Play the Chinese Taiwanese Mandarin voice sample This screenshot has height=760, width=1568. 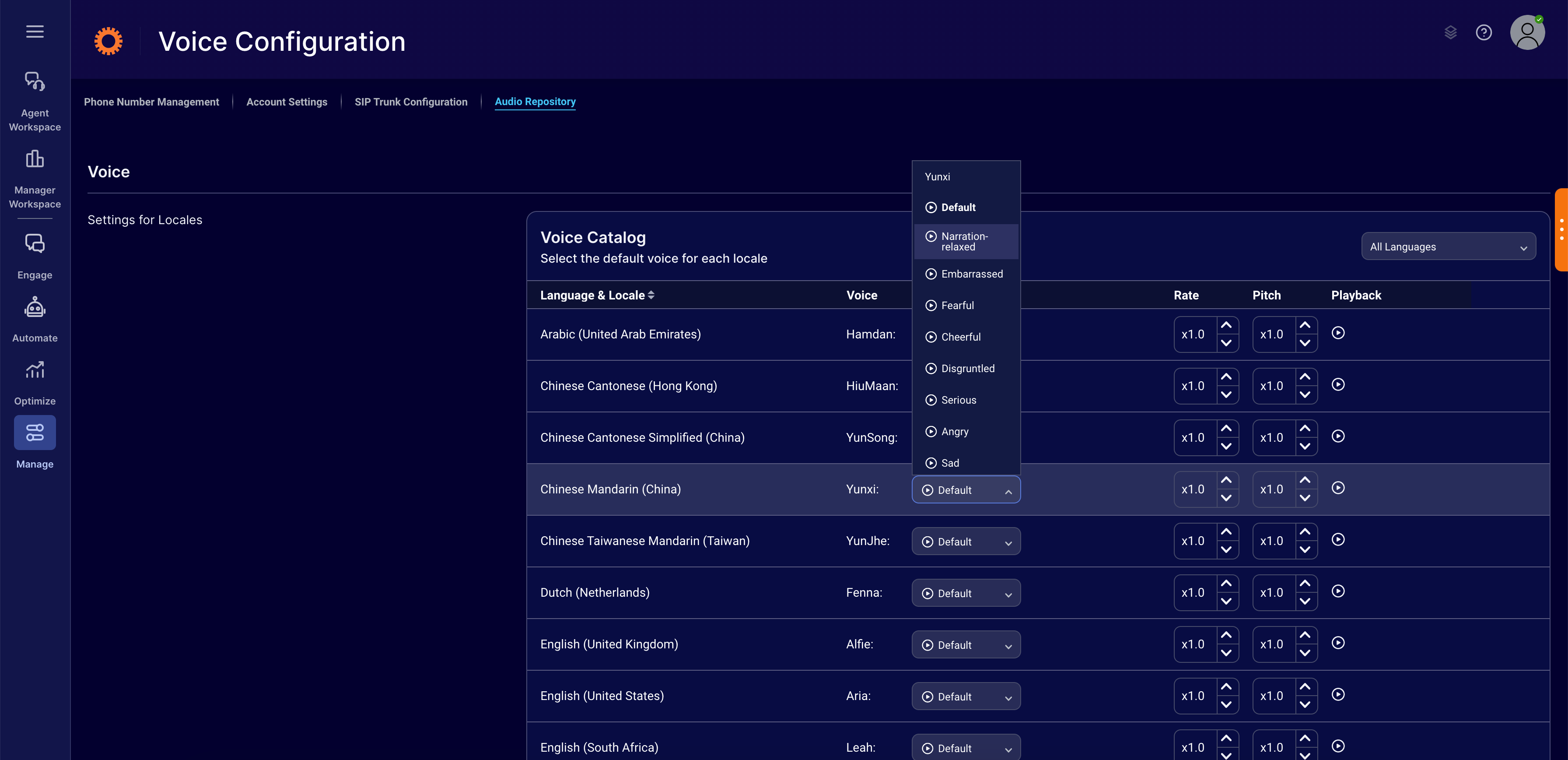1338,539
